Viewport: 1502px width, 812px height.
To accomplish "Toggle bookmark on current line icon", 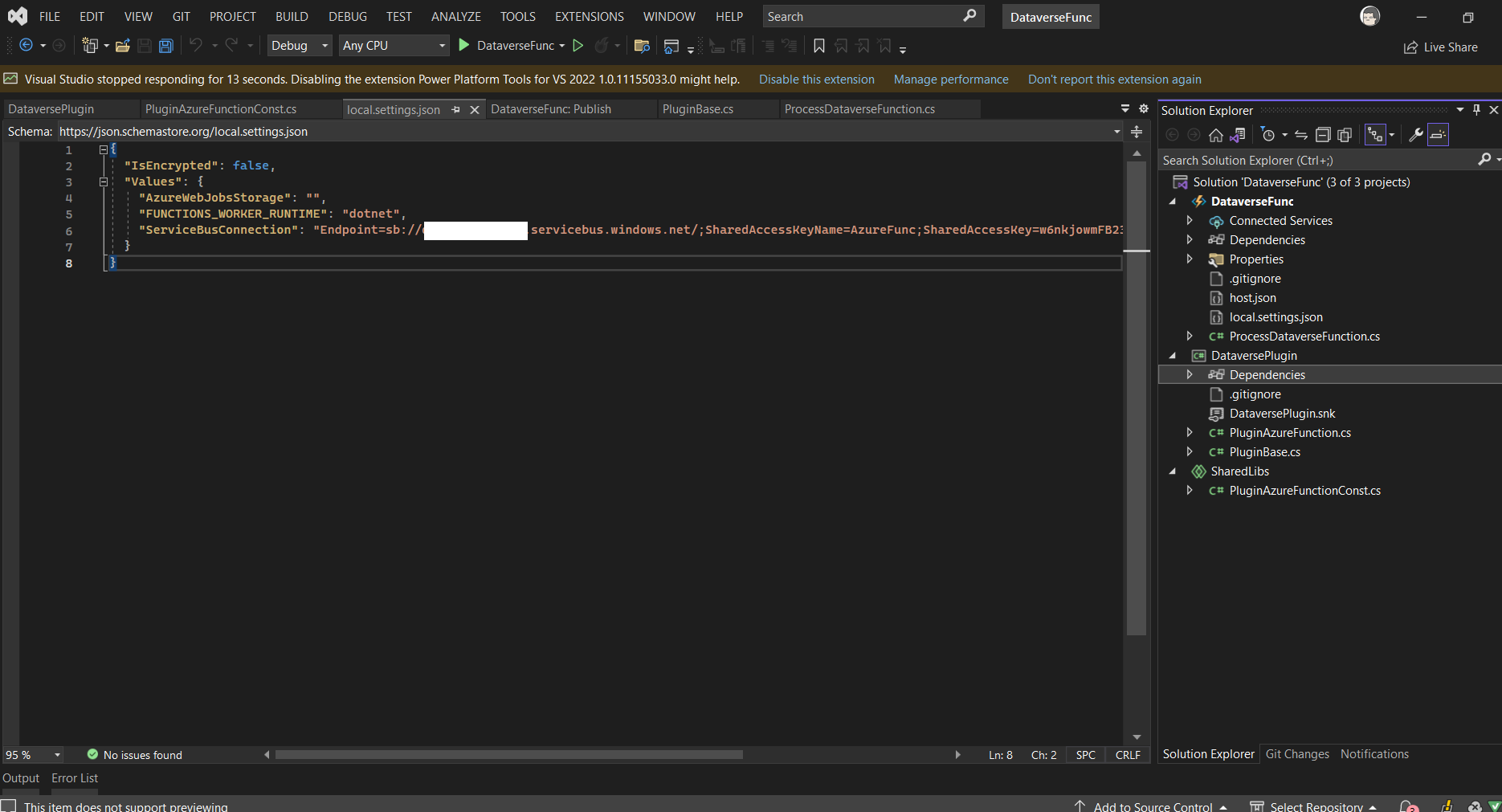I will coord(819,46).
